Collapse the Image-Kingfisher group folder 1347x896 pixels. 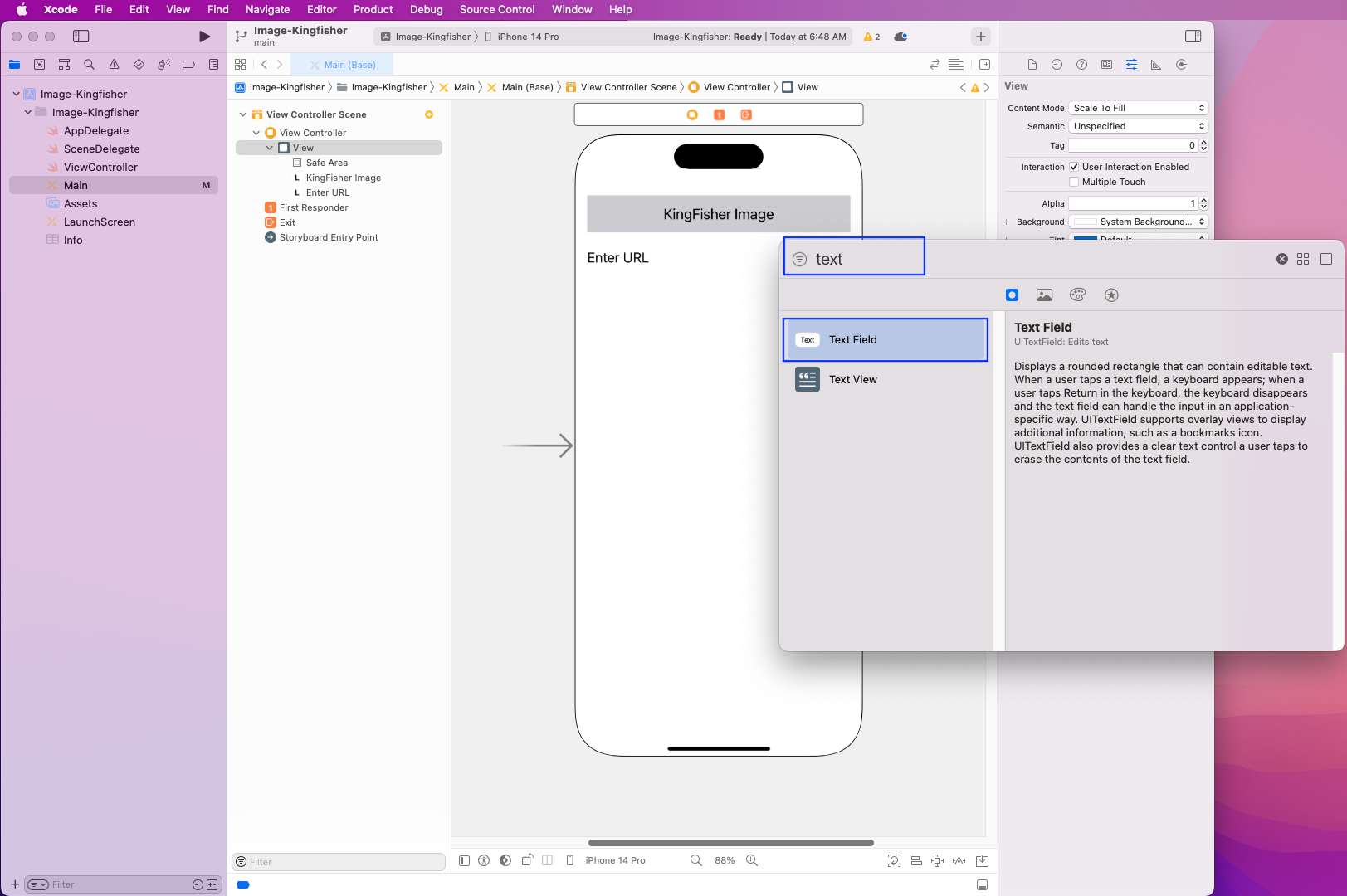(27, 112)
